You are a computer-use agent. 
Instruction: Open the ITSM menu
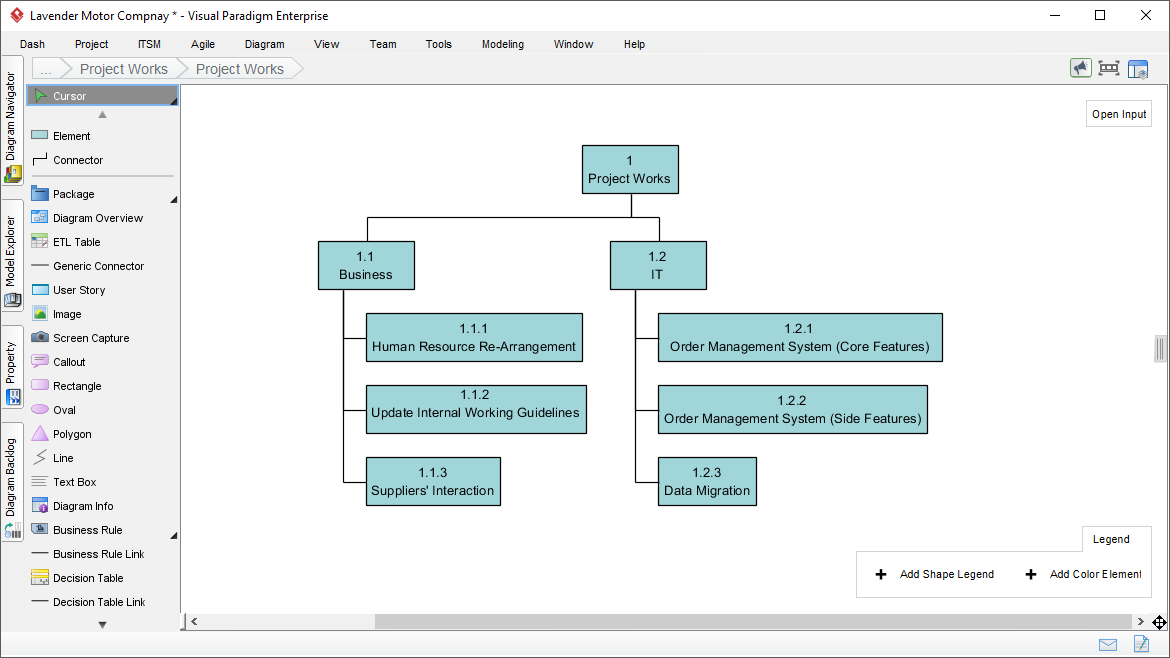[149, 44]
